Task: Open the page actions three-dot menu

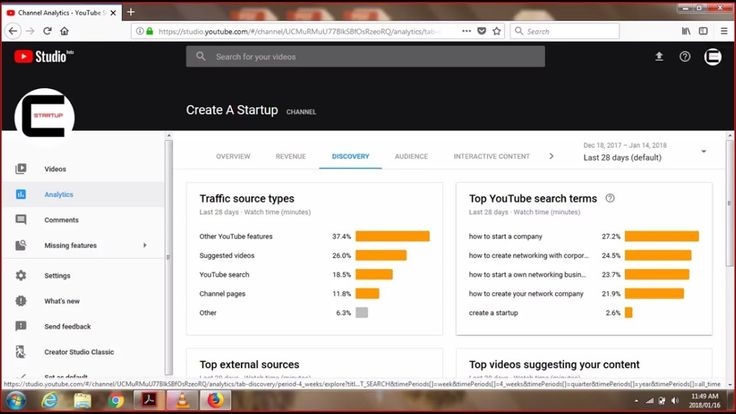Action: (x=466, y=31)
